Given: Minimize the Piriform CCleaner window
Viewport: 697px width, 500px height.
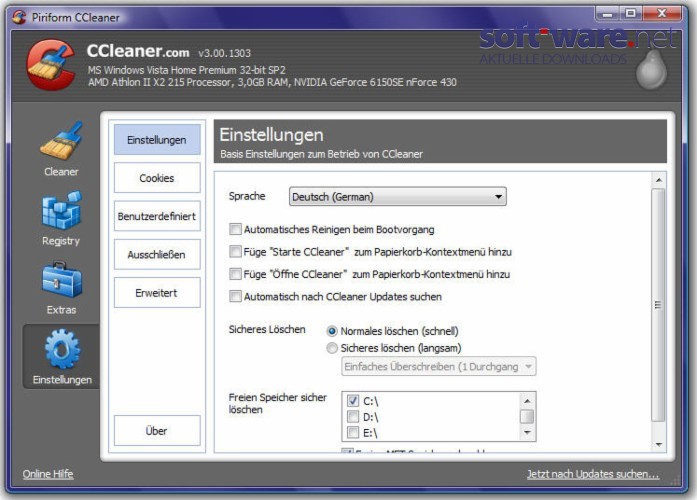Looking at the screenshot, I should click(608, 14).
